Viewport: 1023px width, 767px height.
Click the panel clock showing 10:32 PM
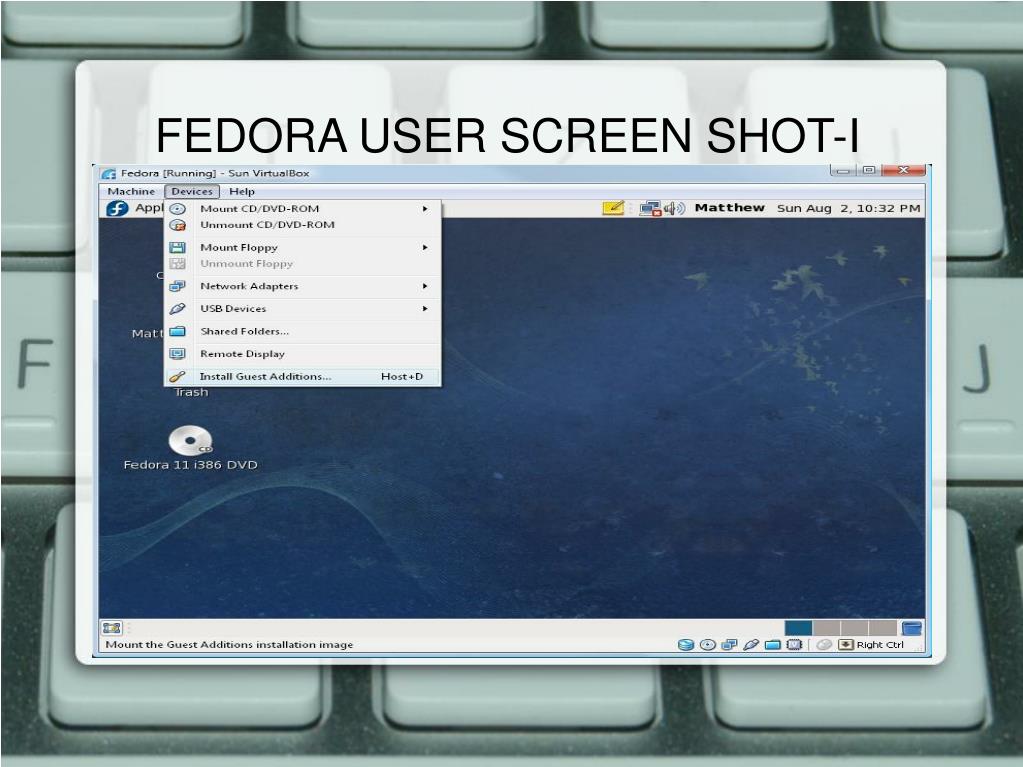[x=848, y=208]
